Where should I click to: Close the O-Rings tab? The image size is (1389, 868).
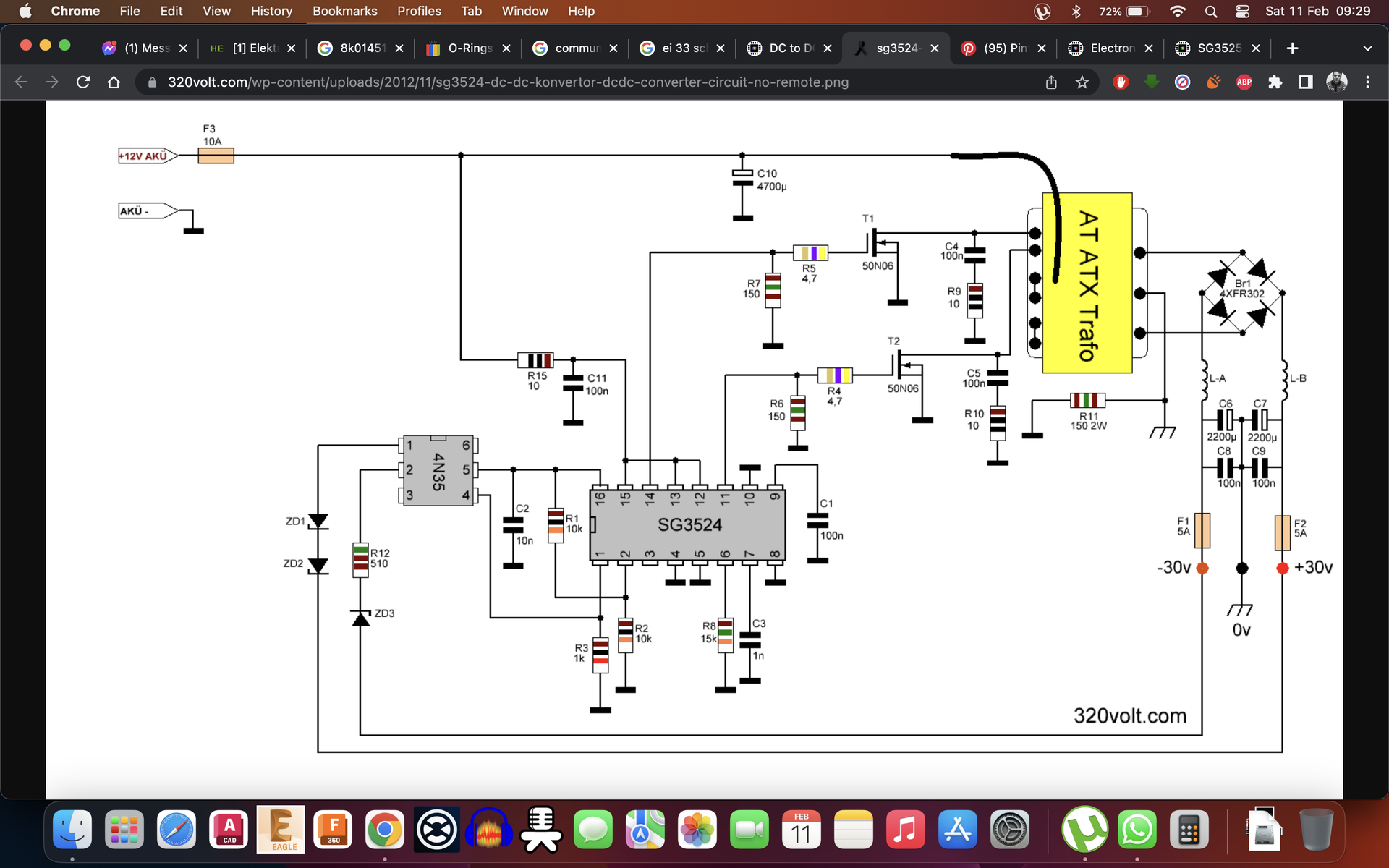point(506,48)
